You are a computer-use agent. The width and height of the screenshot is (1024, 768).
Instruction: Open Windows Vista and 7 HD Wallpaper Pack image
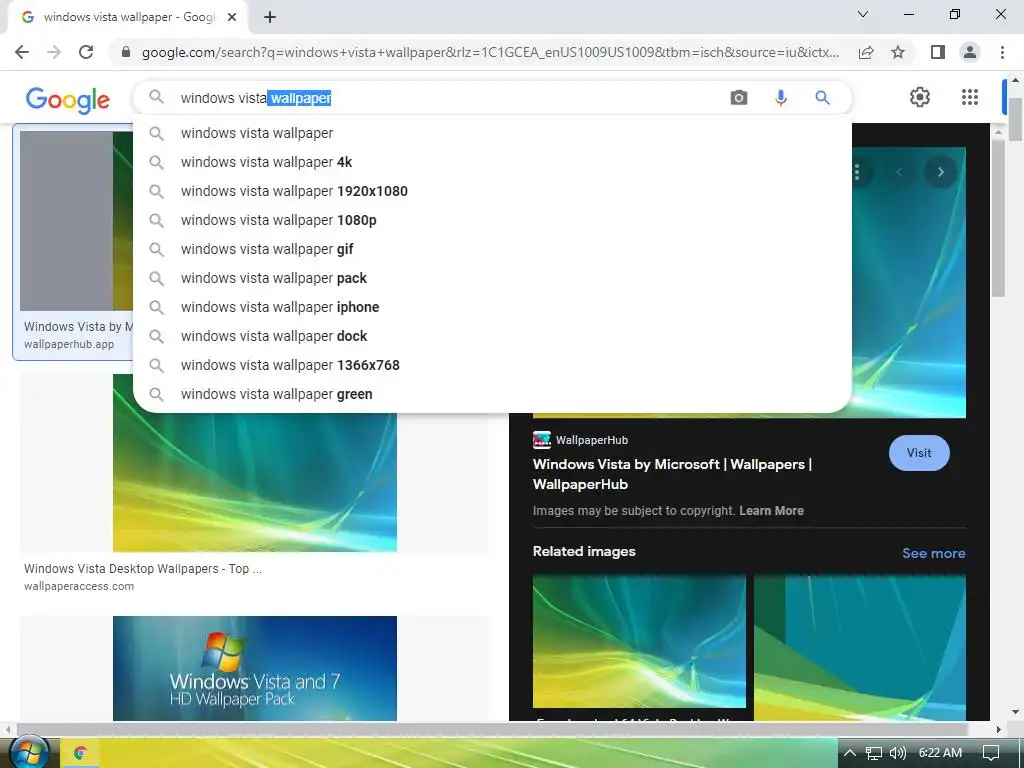(x=255, y=668)
